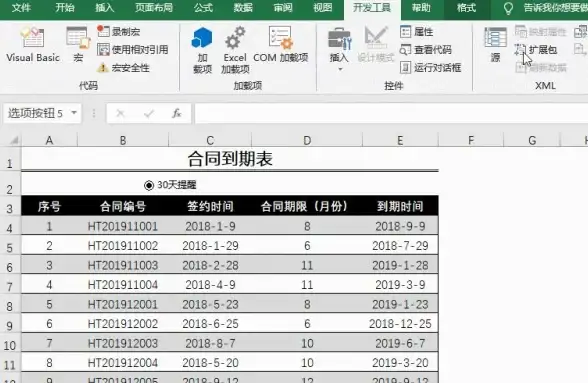Open the XML 源 source pane

pos(495,44)
